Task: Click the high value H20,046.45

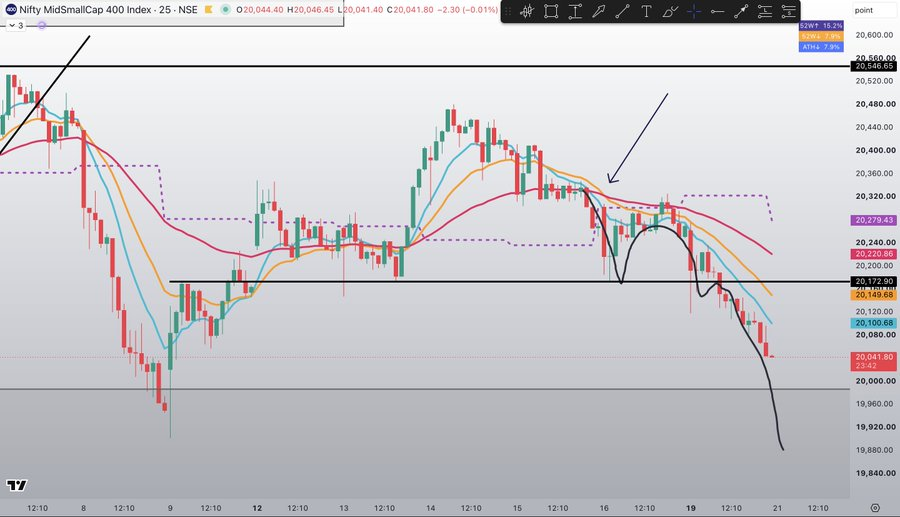Action: coord(311,10)
